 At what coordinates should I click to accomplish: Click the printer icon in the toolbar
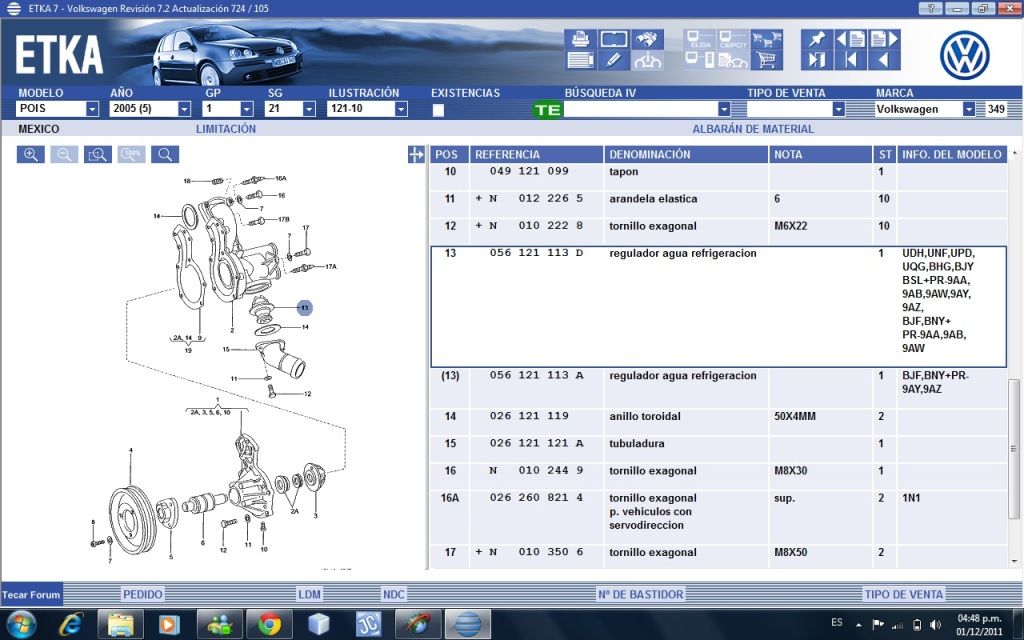pyautogui.click(x=580, y=39)
